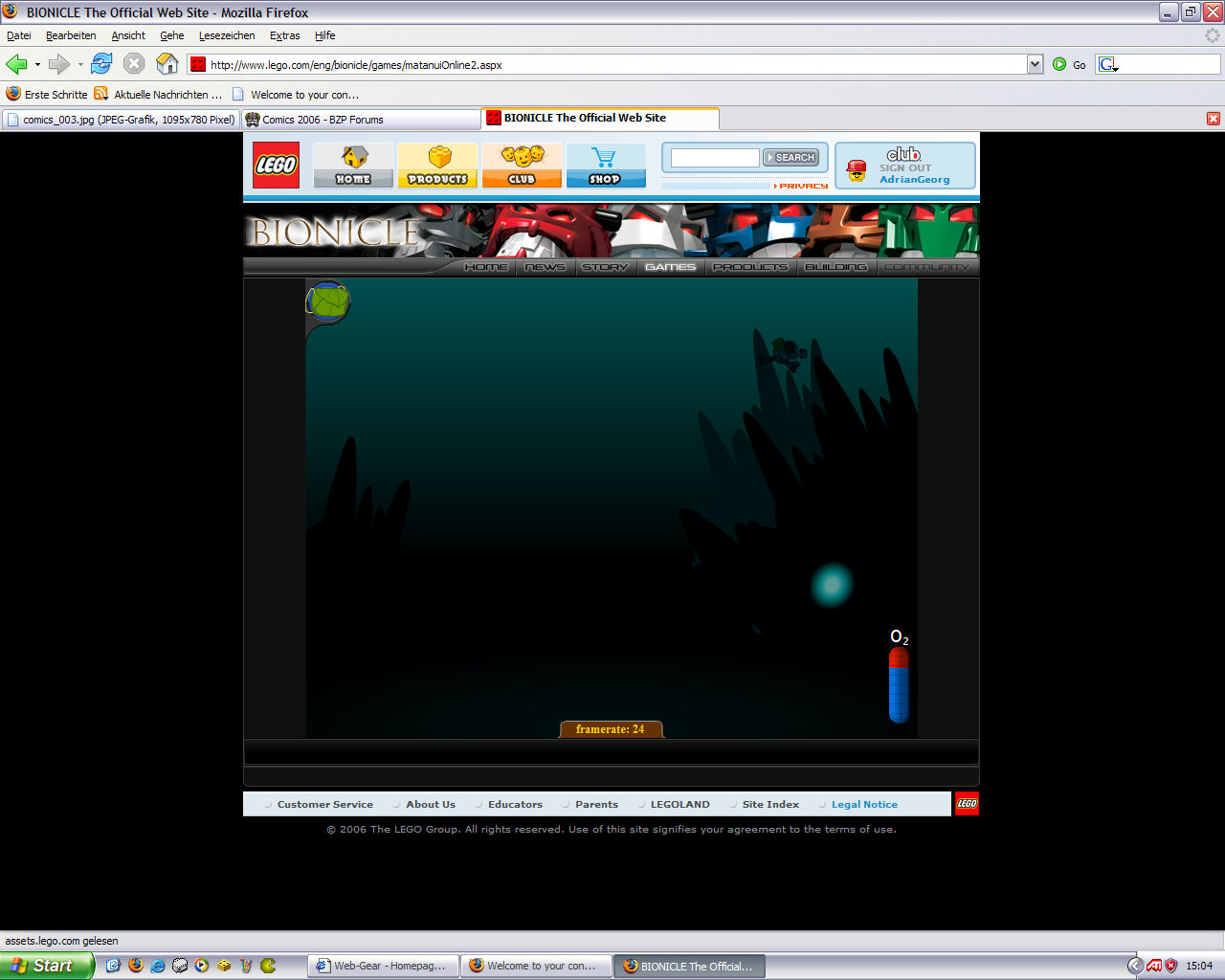This screenshot has width=1225, height=980.
Task: Click the grey forward arrow button
Action: tap(58, 64)
